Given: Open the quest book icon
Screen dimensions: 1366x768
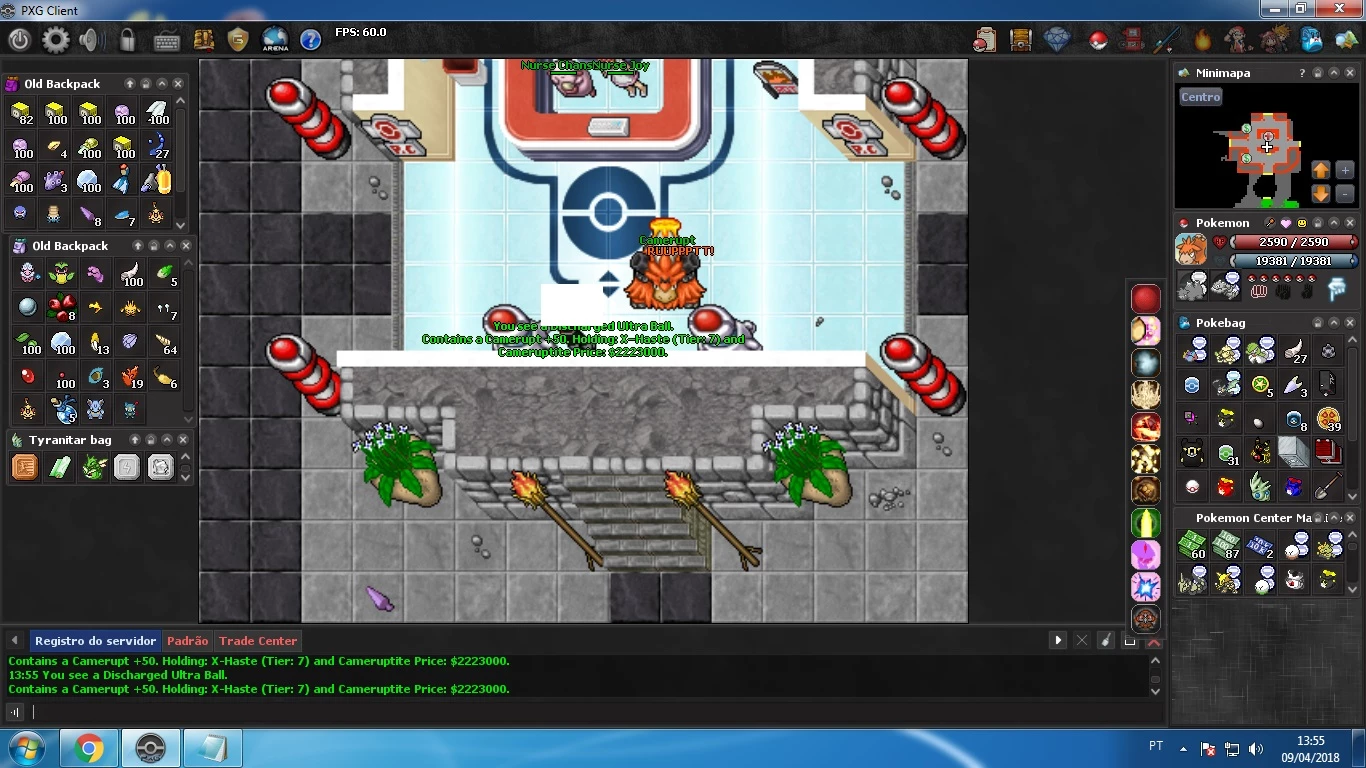Looking at the screenshot, I should pos(203,40).
